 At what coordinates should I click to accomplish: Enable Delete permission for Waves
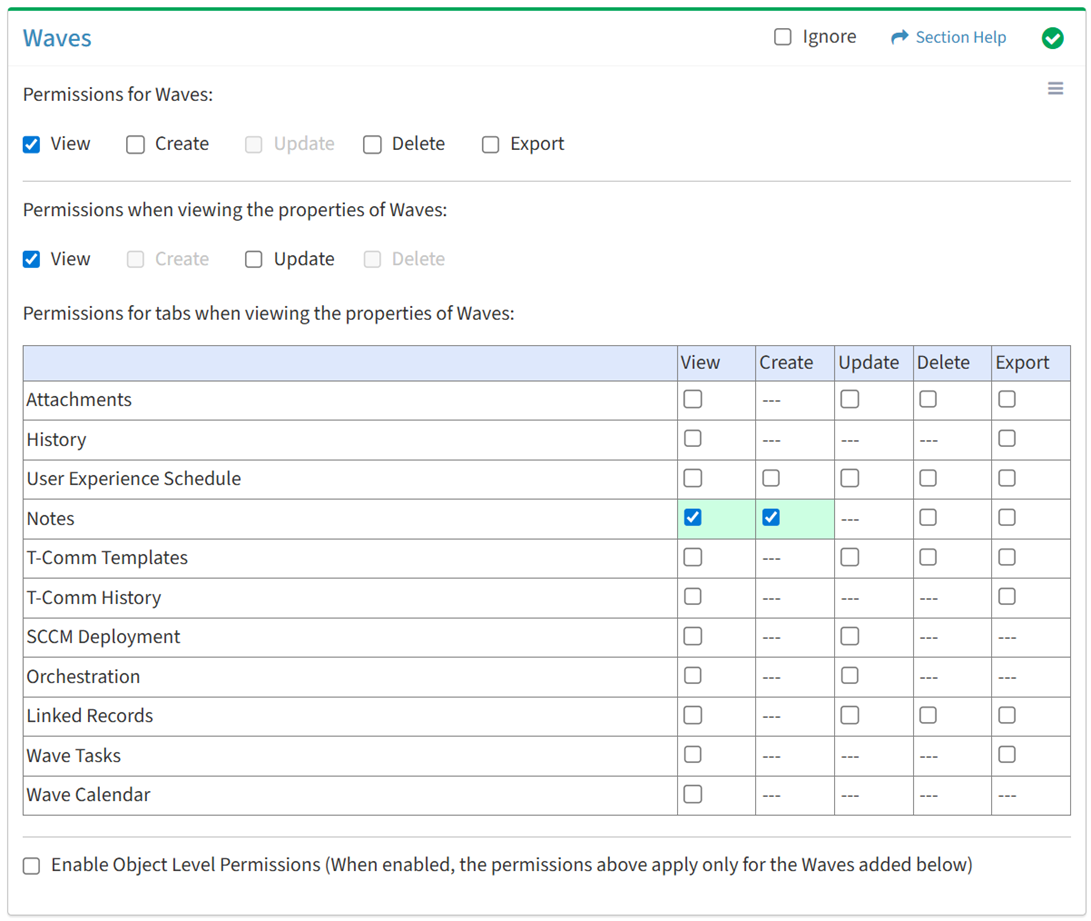[x=373, y=144]
